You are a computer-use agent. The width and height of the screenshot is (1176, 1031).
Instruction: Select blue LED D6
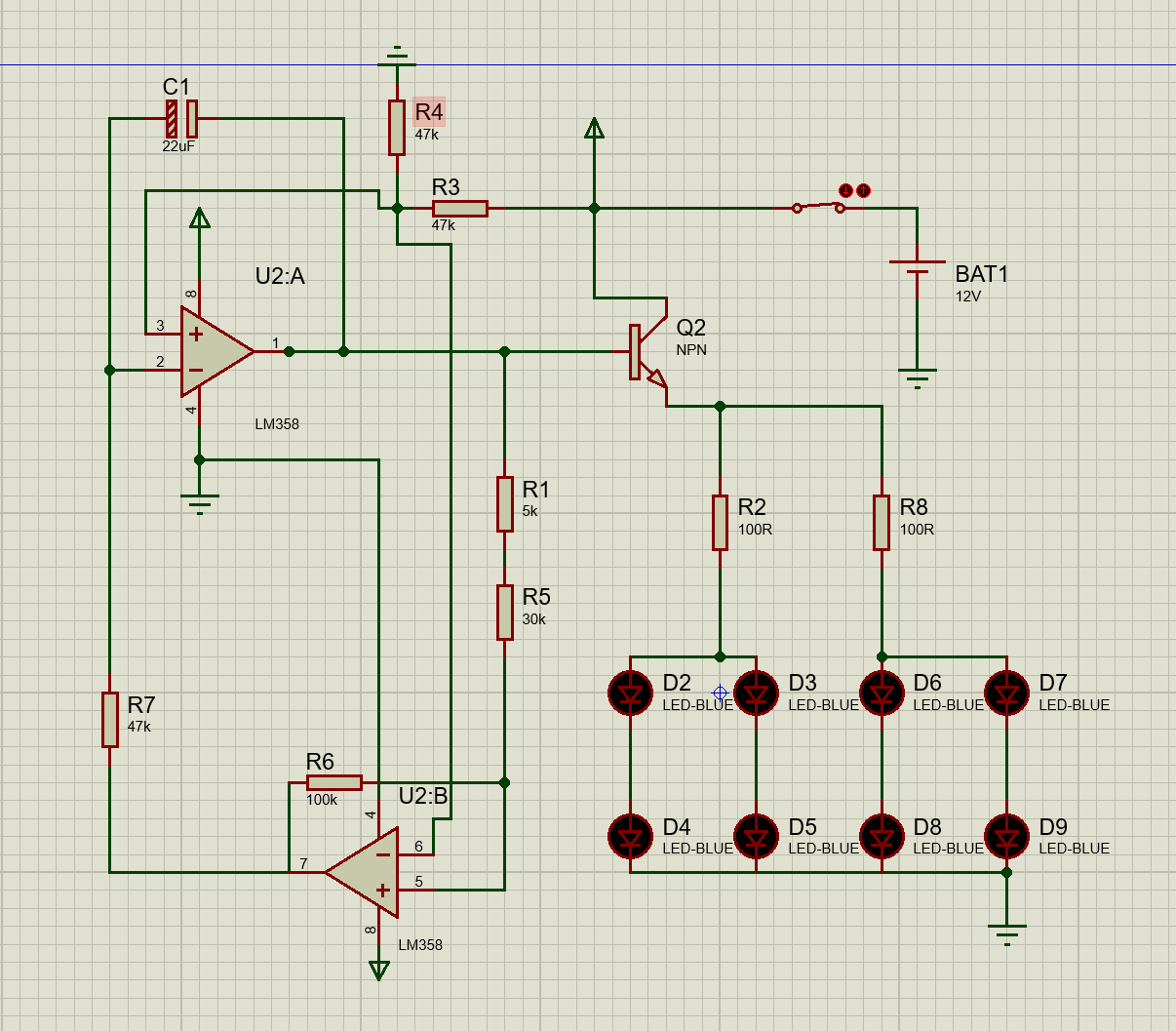coord(882,694)
